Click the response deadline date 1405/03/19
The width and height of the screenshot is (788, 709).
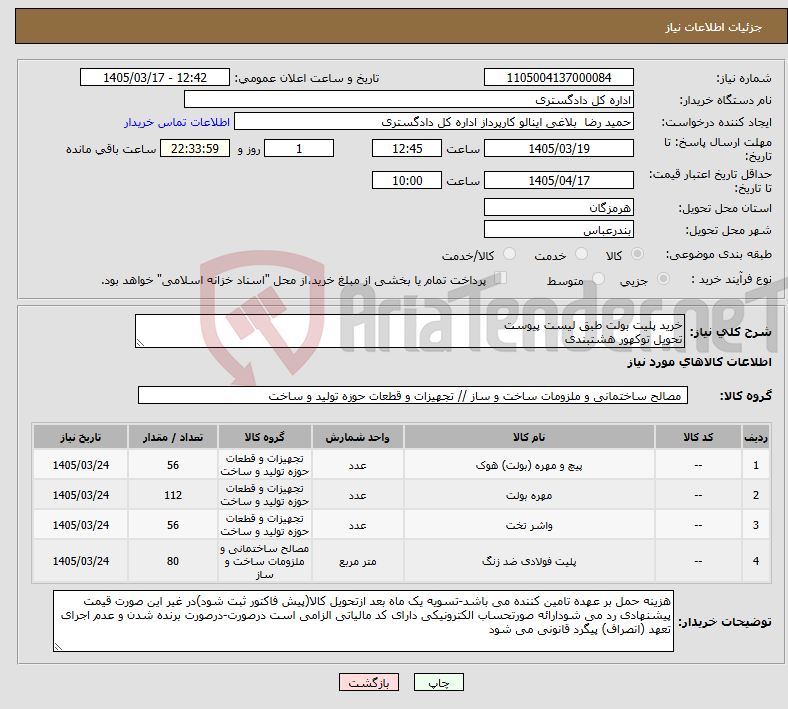tap(558, 149)
